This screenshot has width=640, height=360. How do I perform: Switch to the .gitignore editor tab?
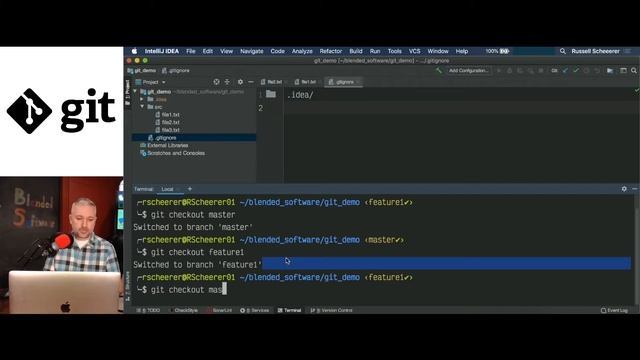(344, 82)
